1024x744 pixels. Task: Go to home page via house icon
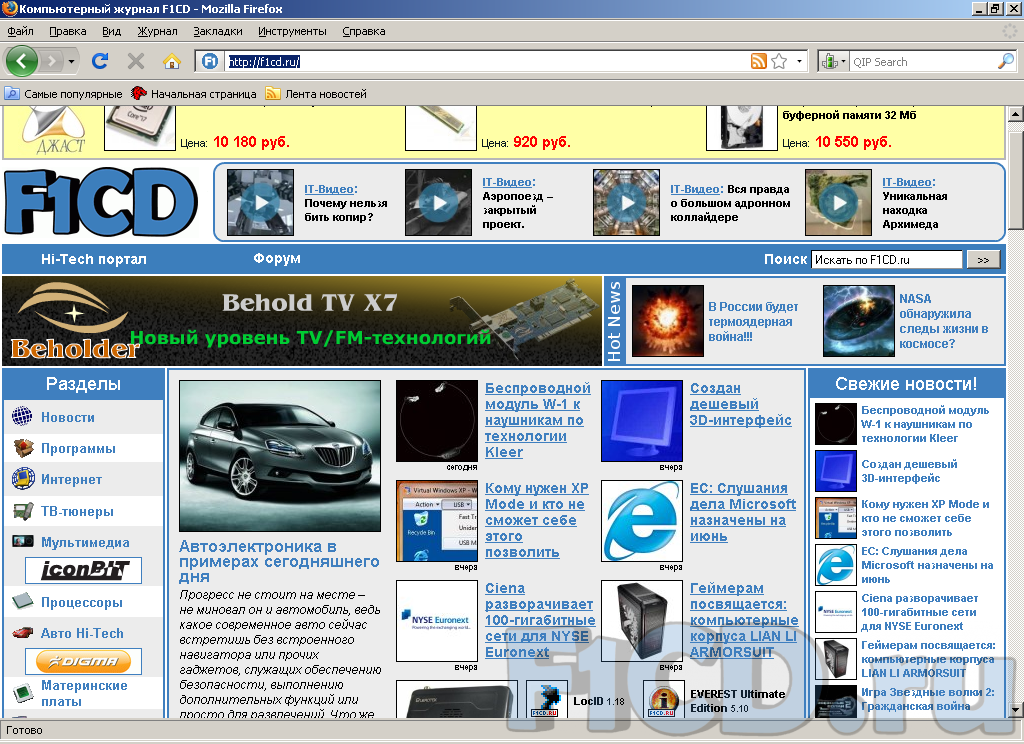[x=172, y=61]
